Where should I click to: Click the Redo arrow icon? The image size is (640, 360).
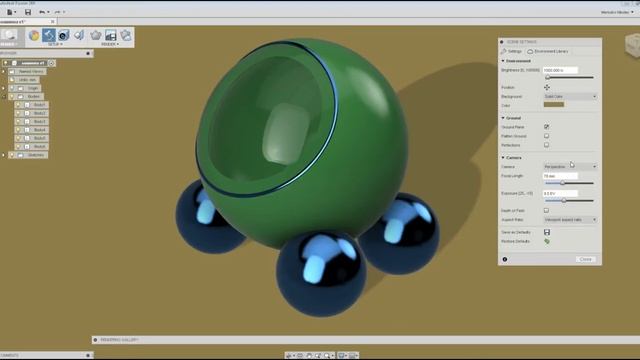pyautogui.click(x=58, y=12)
